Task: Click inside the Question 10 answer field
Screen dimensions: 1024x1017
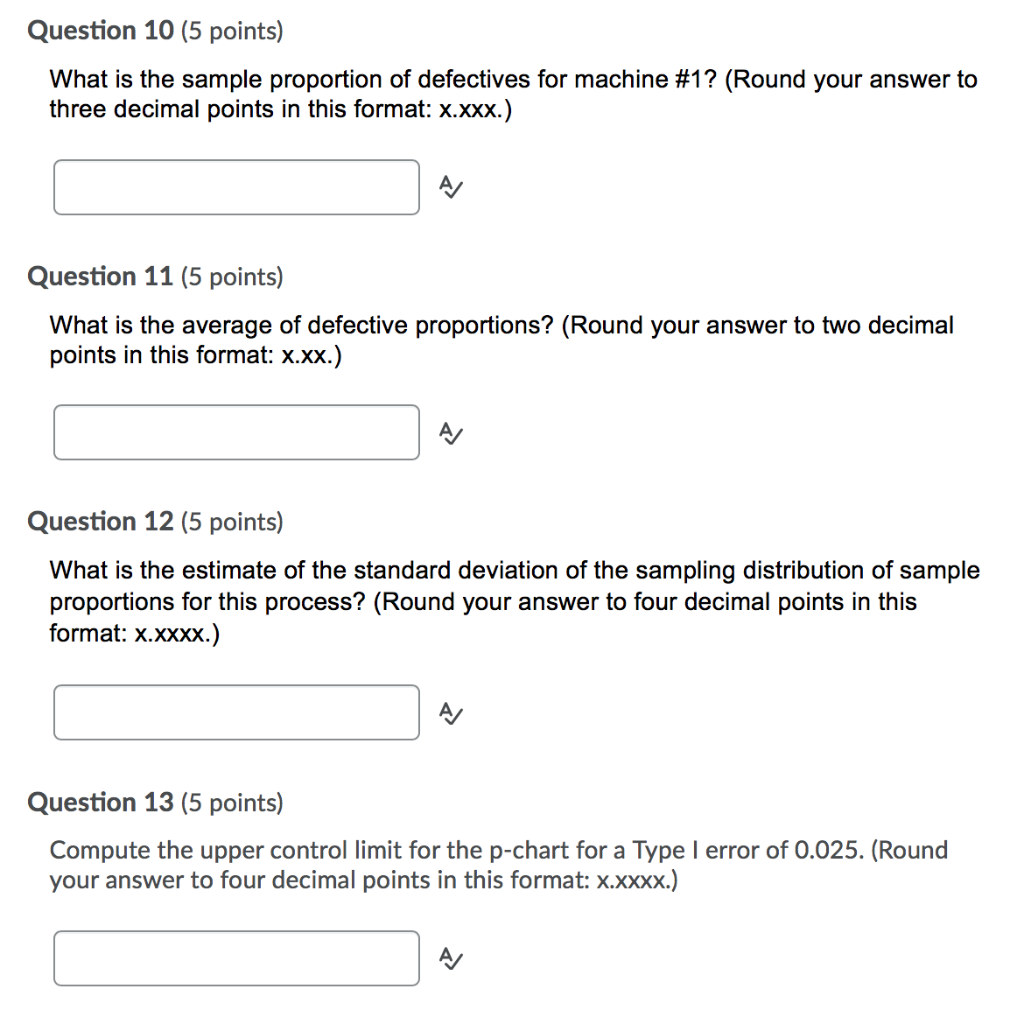Action: [235, 187]
